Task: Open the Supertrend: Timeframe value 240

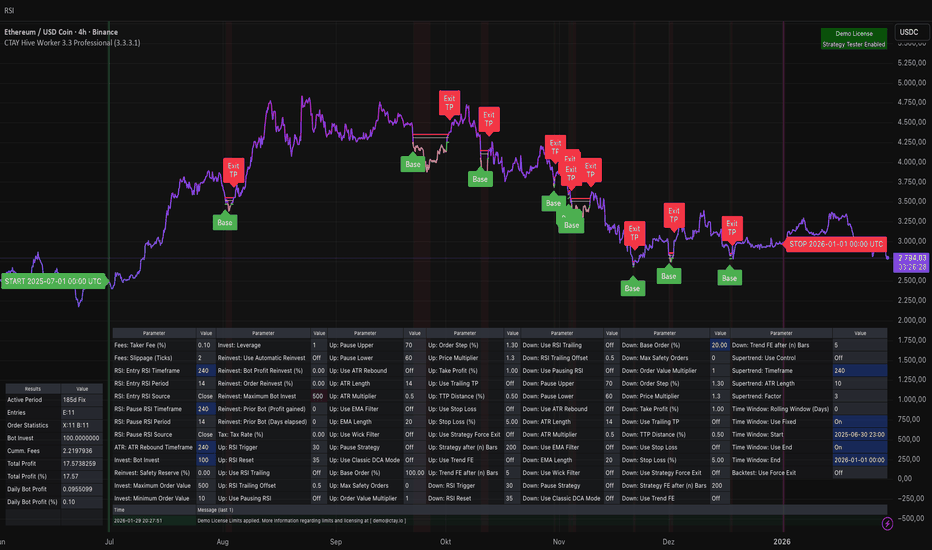Action: (x=858, y=370)
